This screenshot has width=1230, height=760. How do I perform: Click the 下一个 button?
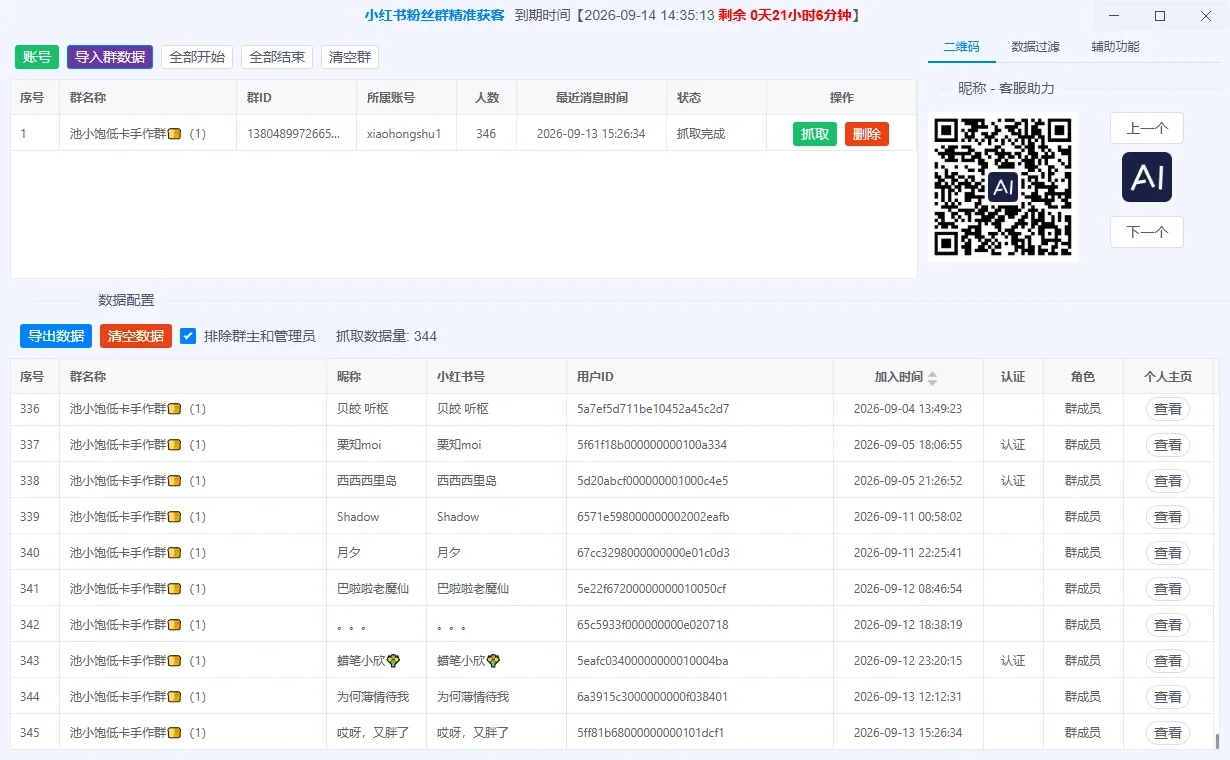(x=1147, y=232)
